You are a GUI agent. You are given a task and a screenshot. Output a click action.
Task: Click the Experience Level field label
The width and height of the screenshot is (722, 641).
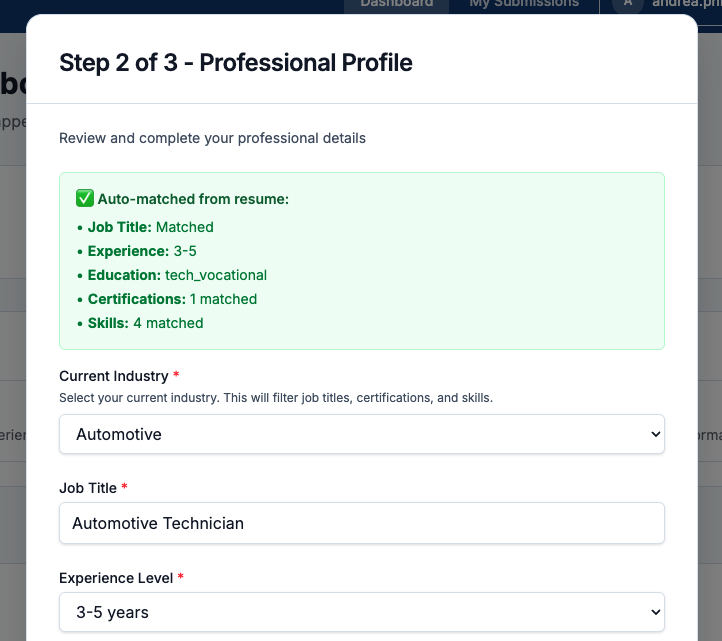click(x=116, y=578)
